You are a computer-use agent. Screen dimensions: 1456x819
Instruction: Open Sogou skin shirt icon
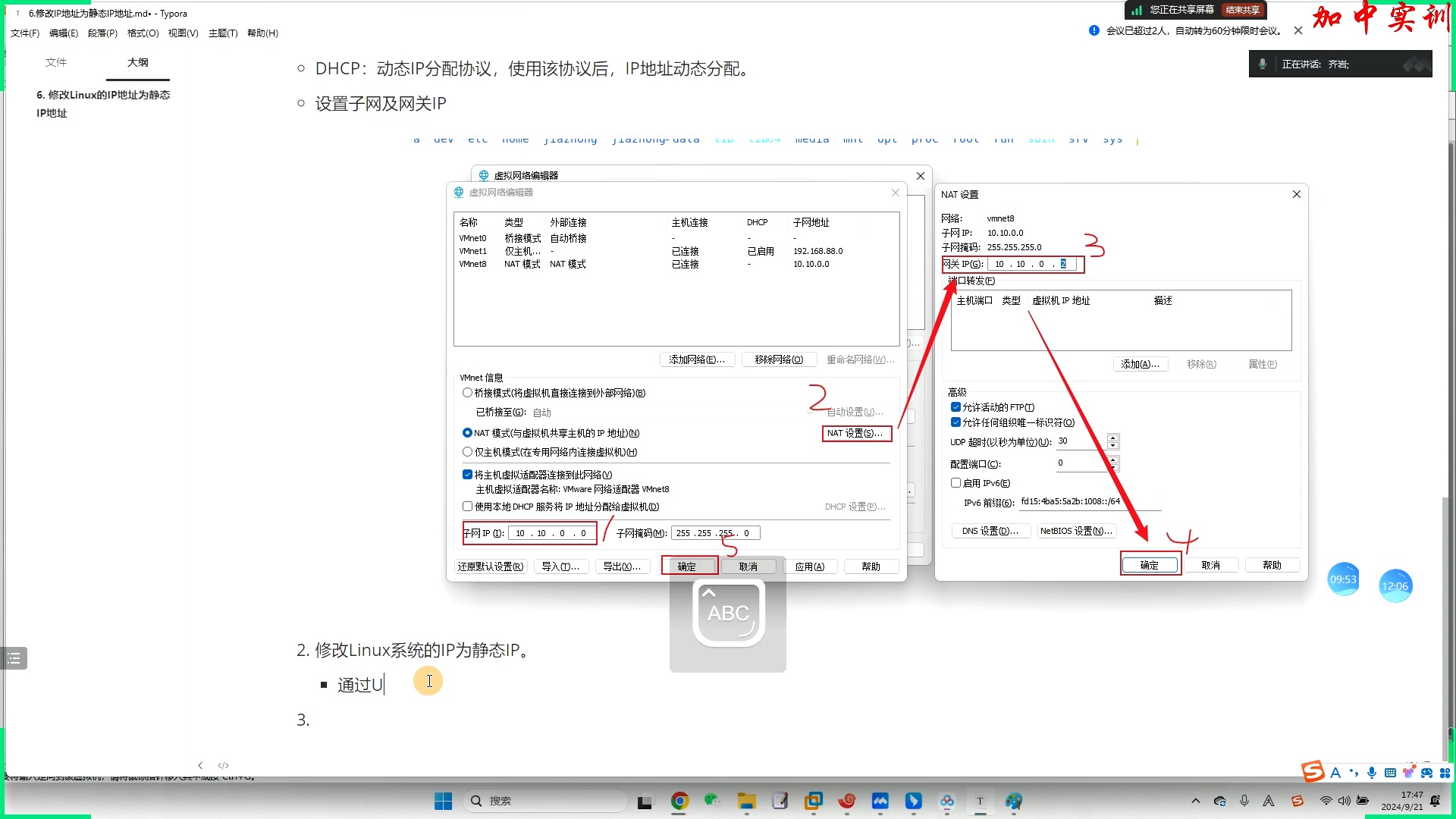(1408, 773)
